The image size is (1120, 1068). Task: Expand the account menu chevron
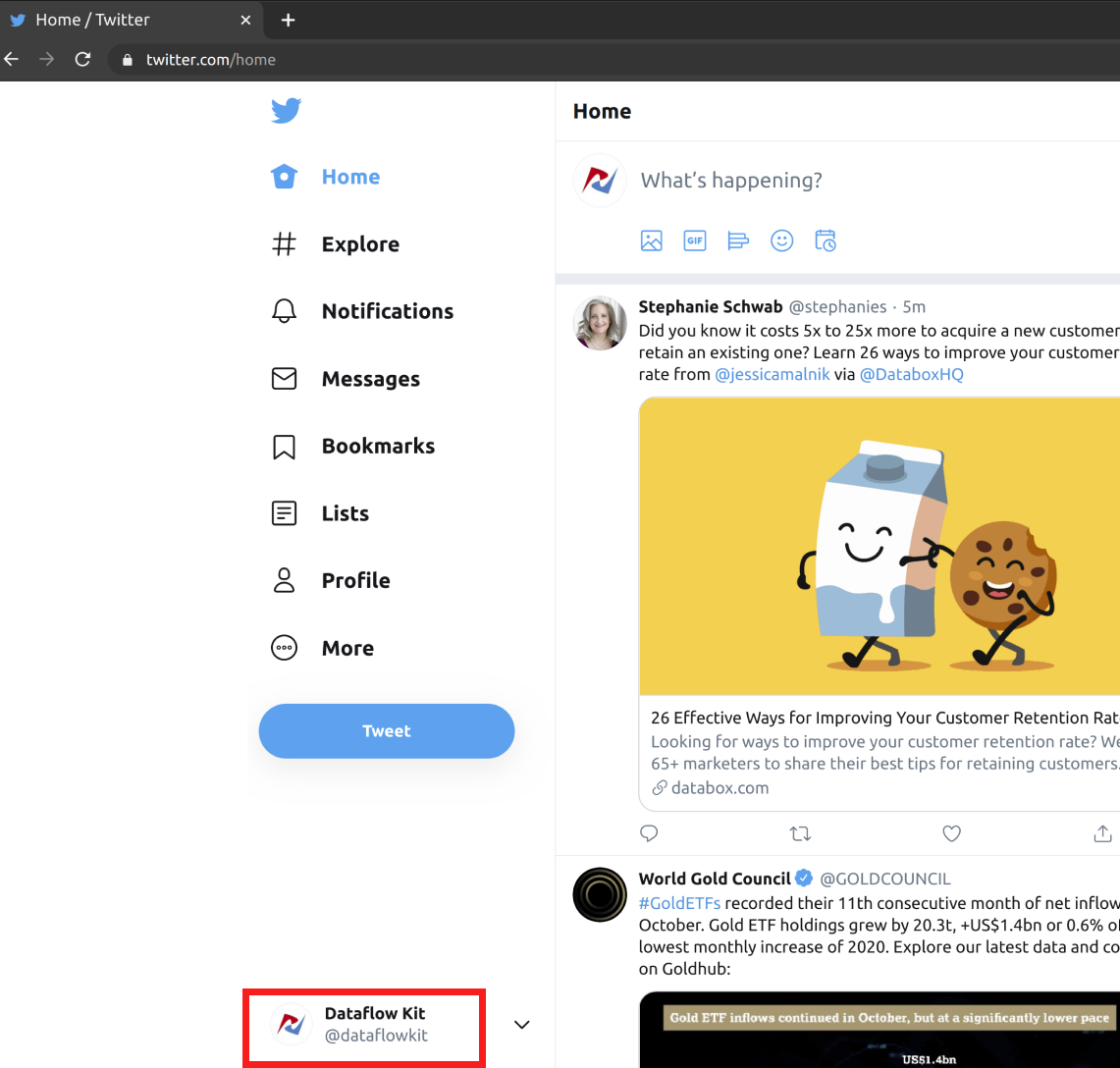point(522,1025)
